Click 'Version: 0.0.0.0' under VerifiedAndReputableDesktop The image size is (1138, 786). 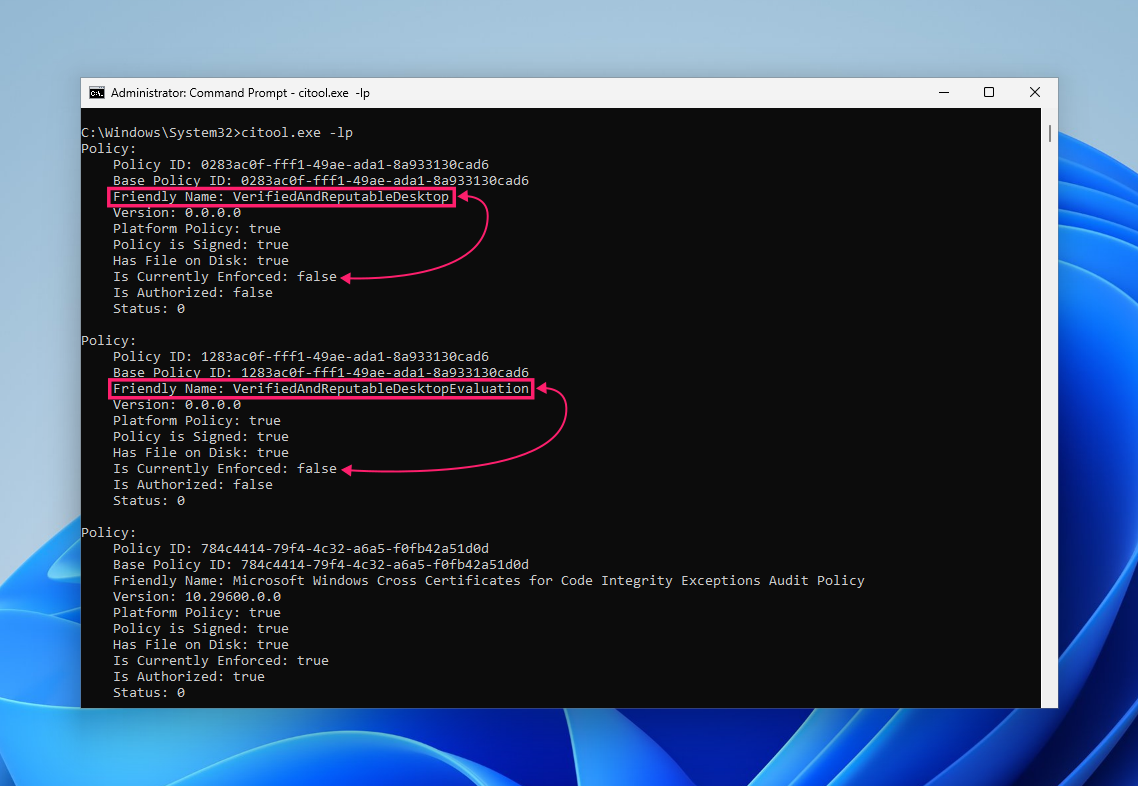pyautogui.click(x=176, y=213)
